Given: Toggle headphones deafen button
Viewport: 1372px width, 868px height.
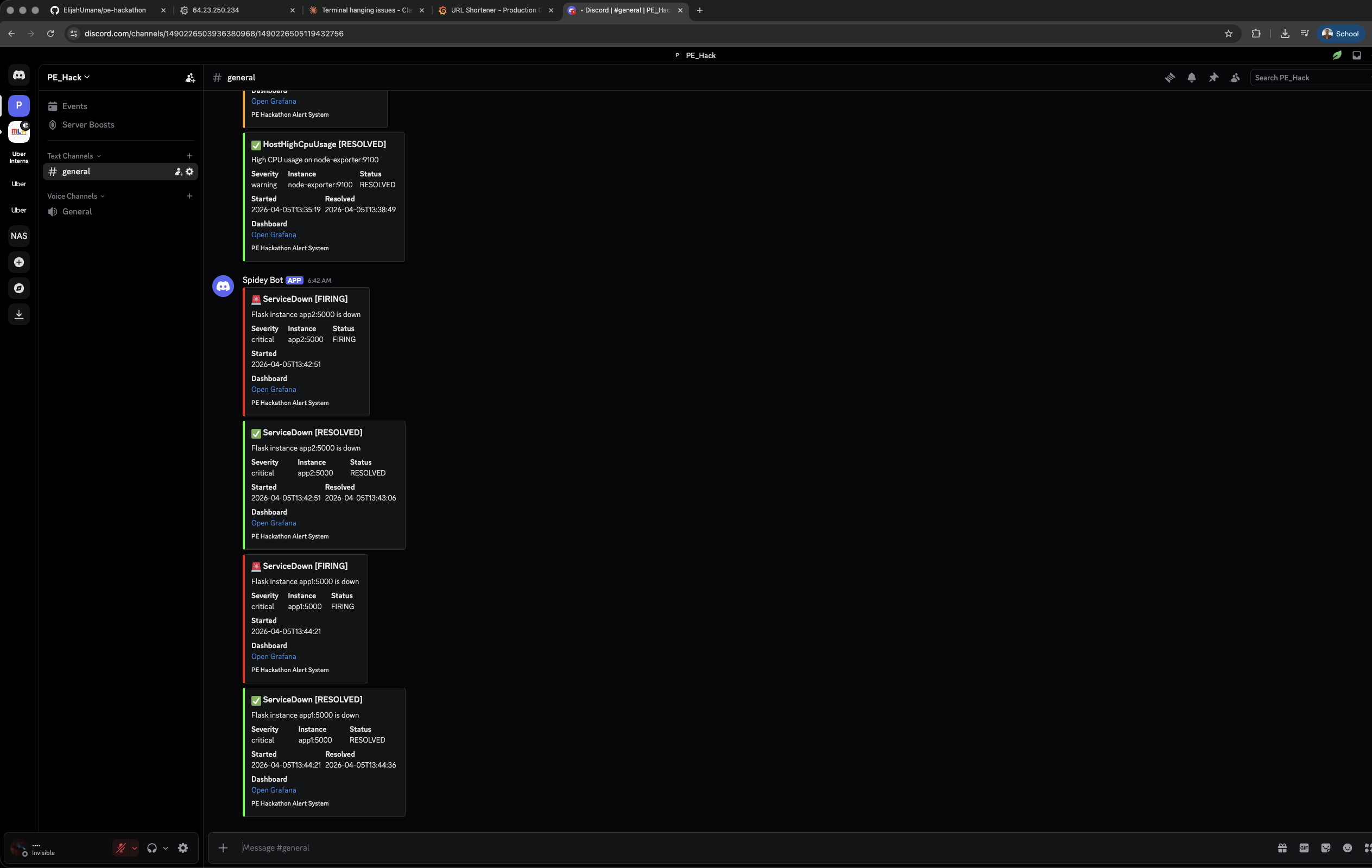Looking at the screenshot, I should pos(151,847).
